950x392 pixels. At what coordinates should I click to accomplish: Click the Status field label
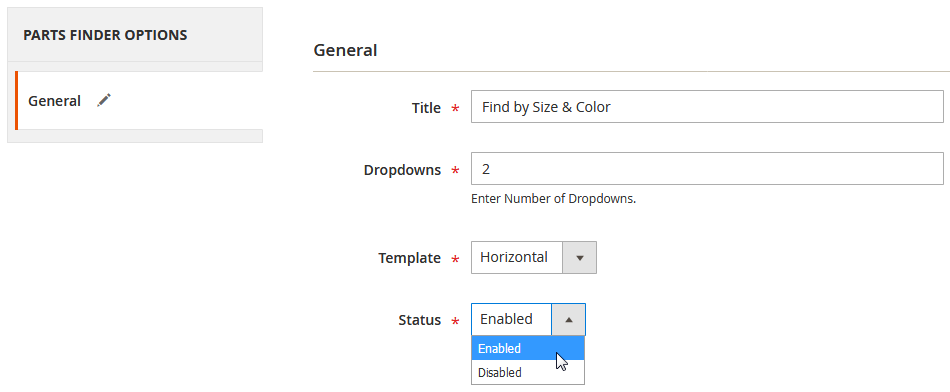point(420,320)
